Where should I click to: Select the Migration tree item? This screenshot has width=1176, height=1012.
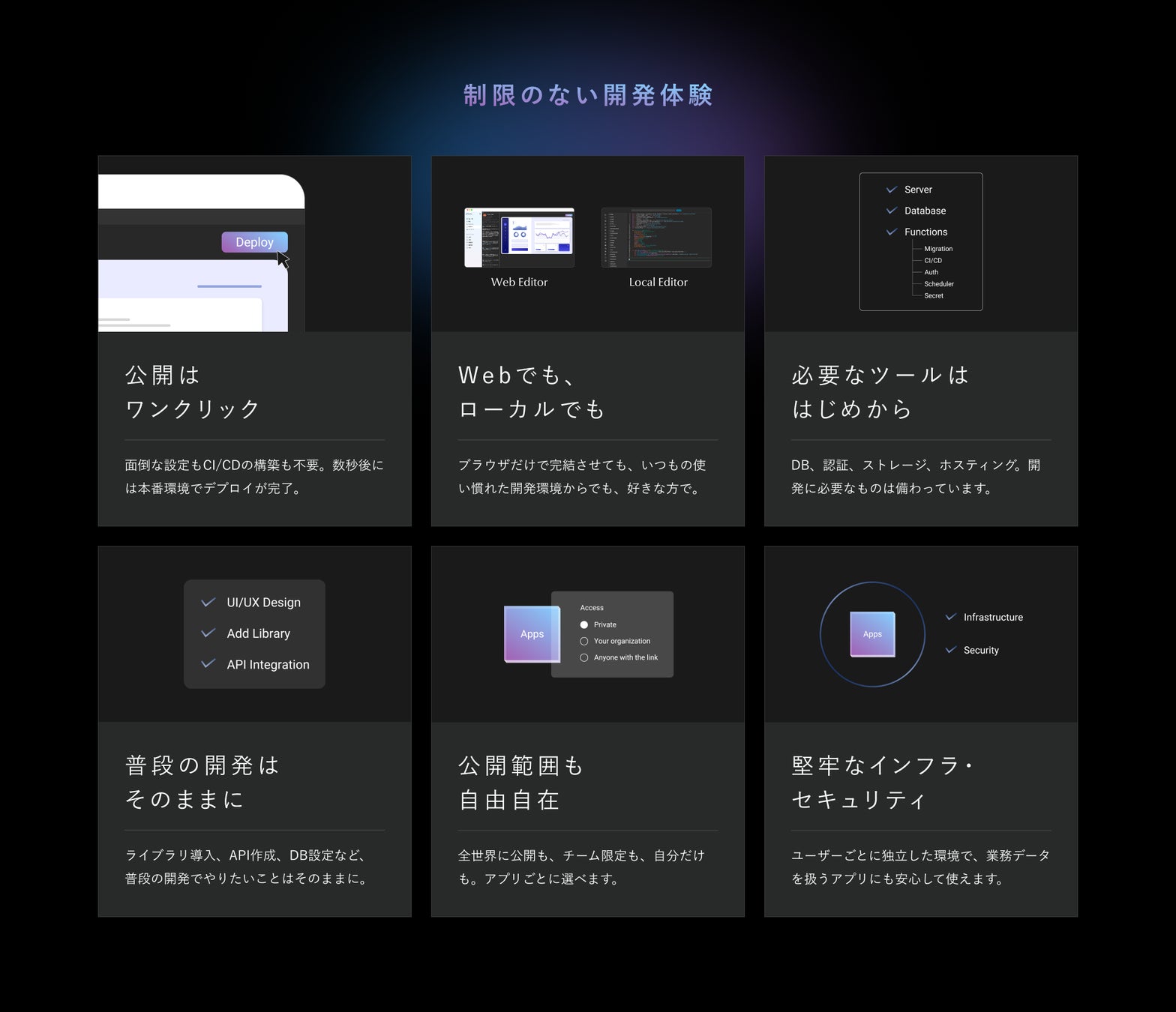[x=938, y=249]
